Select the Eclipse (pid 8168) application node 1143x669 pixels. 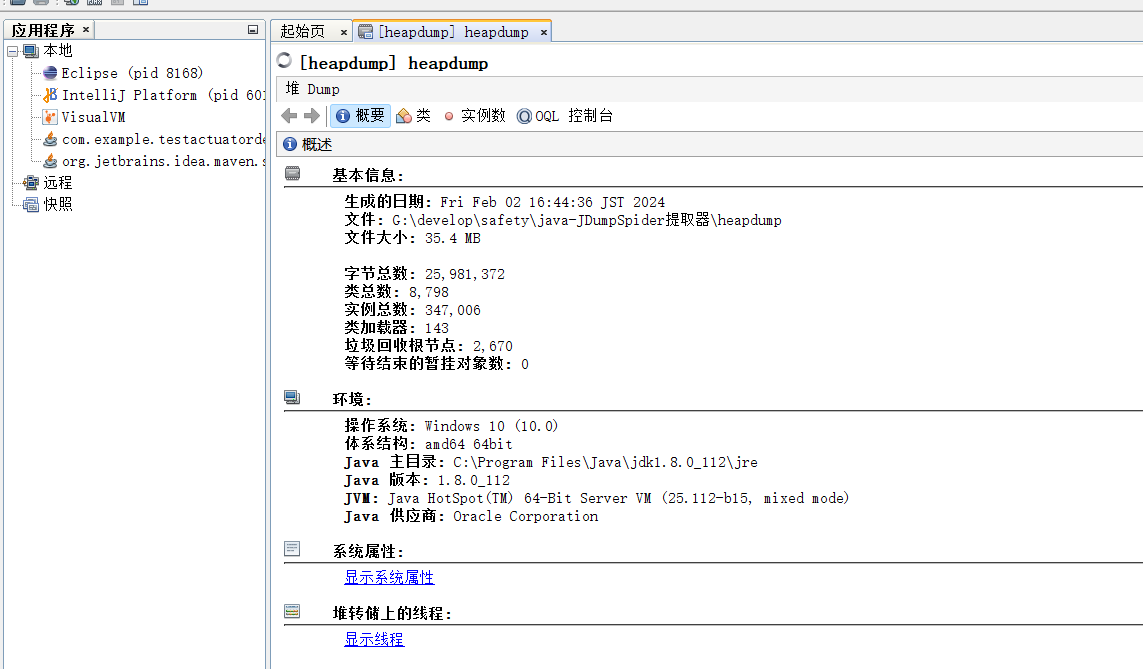[x=131, y=73]
